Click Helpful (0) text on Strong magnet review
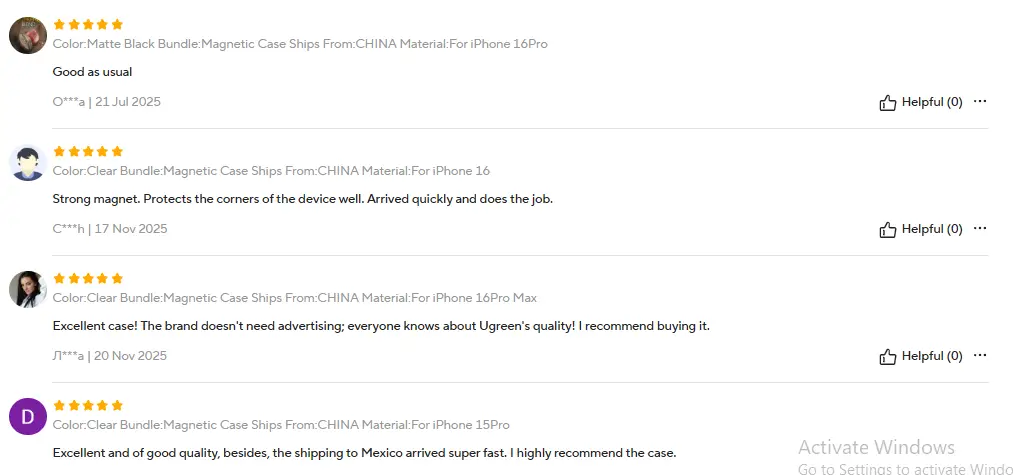This screenshot has width=1013, height=475. (x=932, y=229)
